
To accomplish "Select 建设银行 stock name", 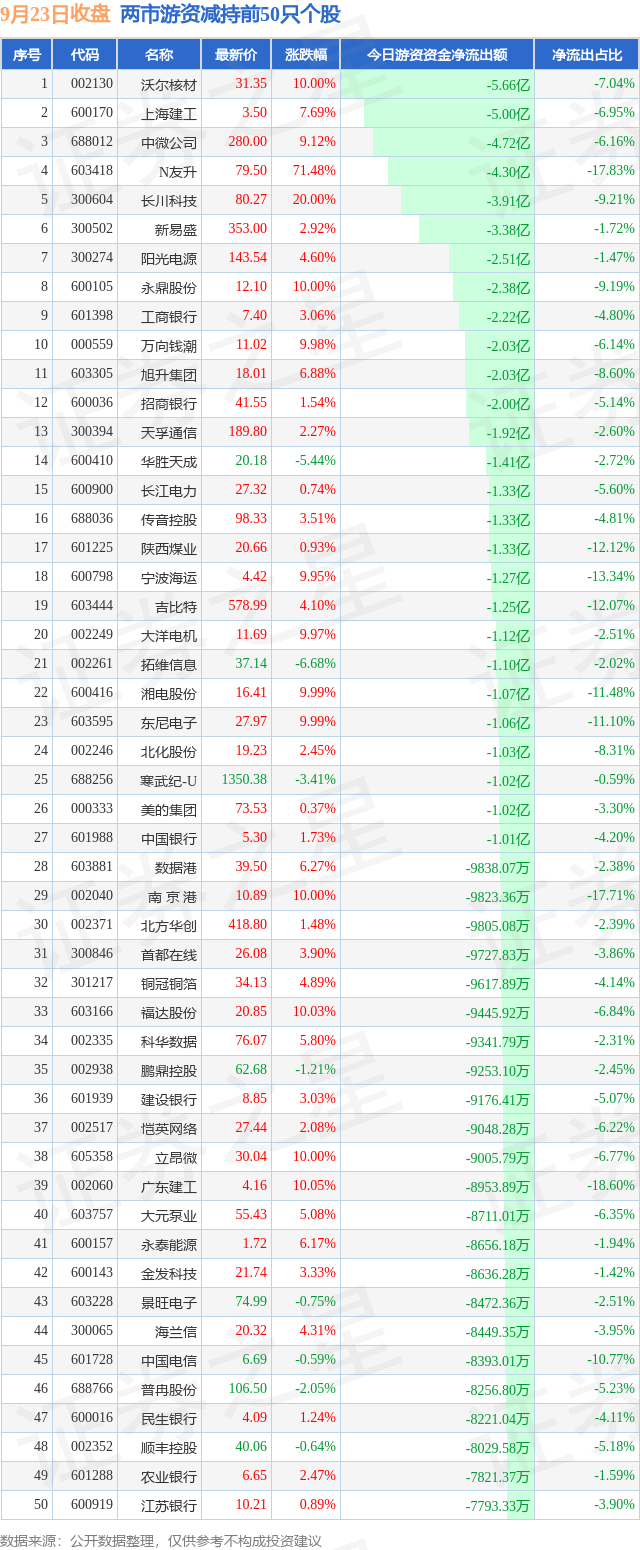I will click(x=169, y=1099).
